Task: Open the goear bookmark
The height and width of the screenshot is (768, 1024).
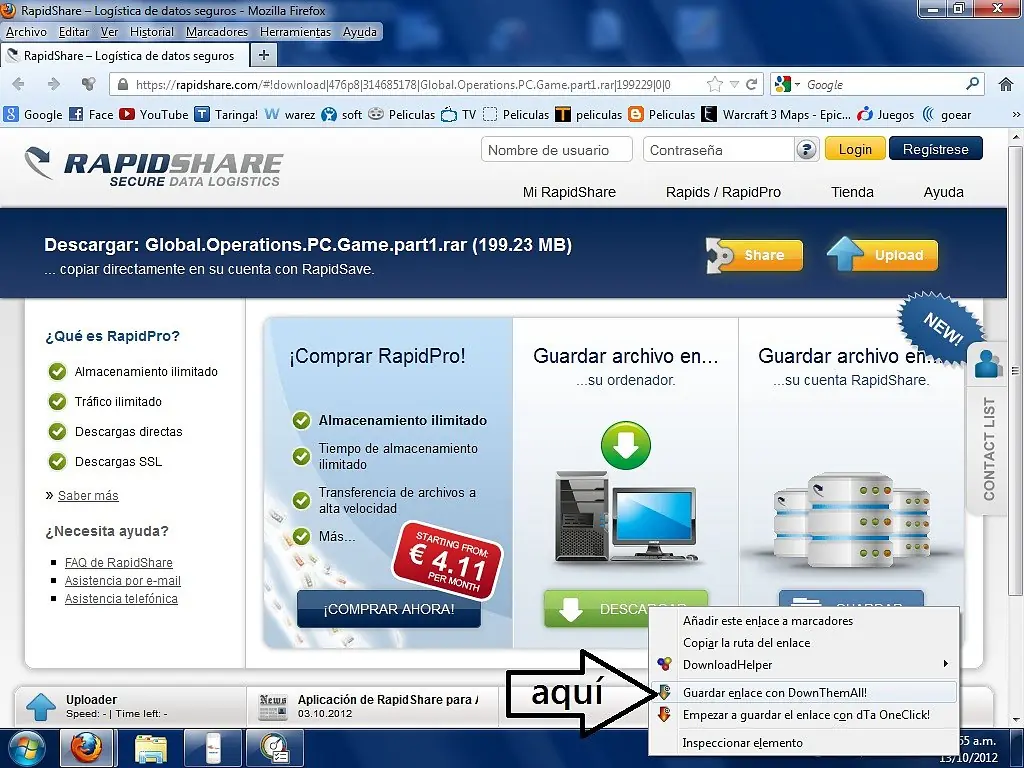Action: coord(946,115)
